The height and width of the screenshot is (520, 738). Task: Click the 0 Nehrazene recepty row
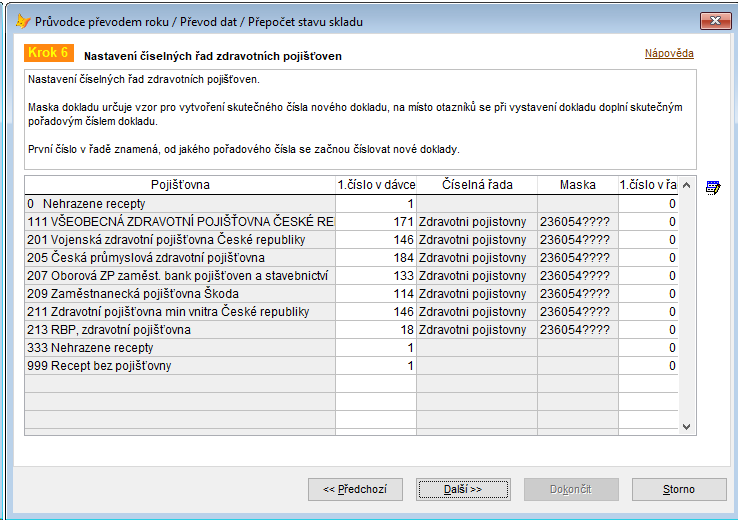[180, 203]
